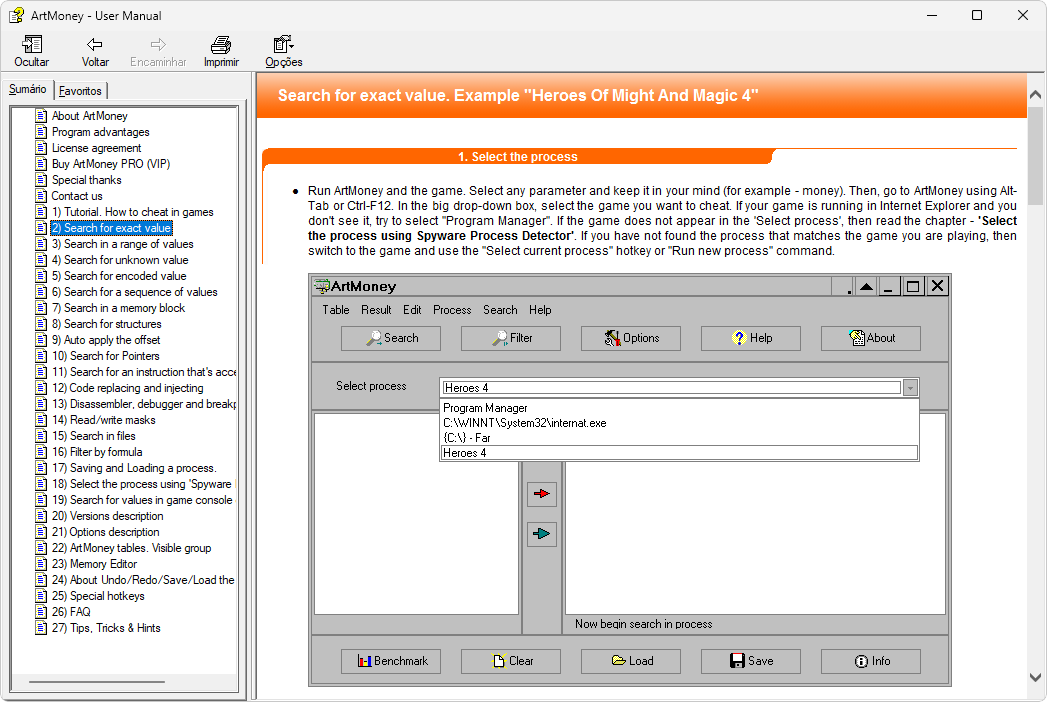
Task: Open Search for unknown value topic
Action: (120, 260)
